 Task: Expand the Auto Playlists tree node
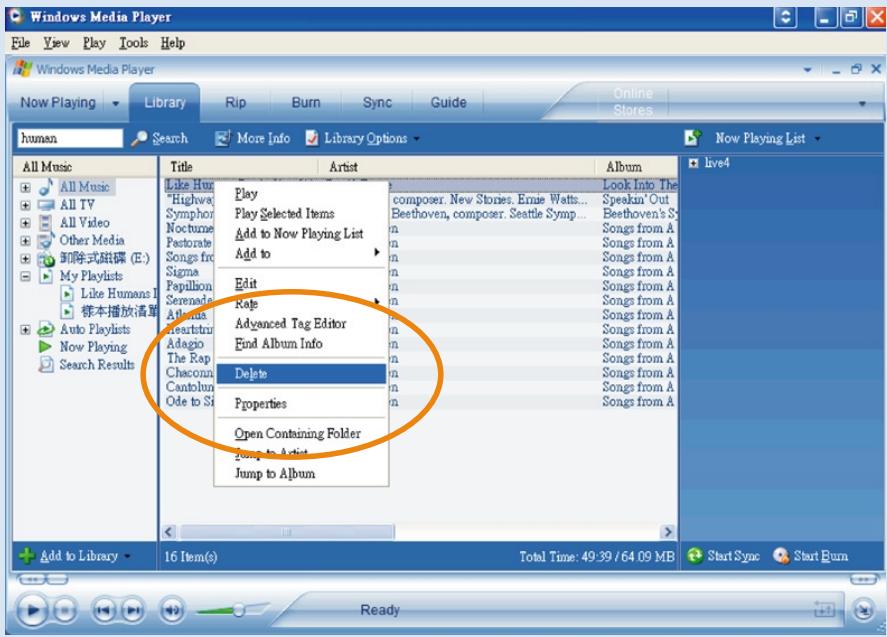coord(25,329)
